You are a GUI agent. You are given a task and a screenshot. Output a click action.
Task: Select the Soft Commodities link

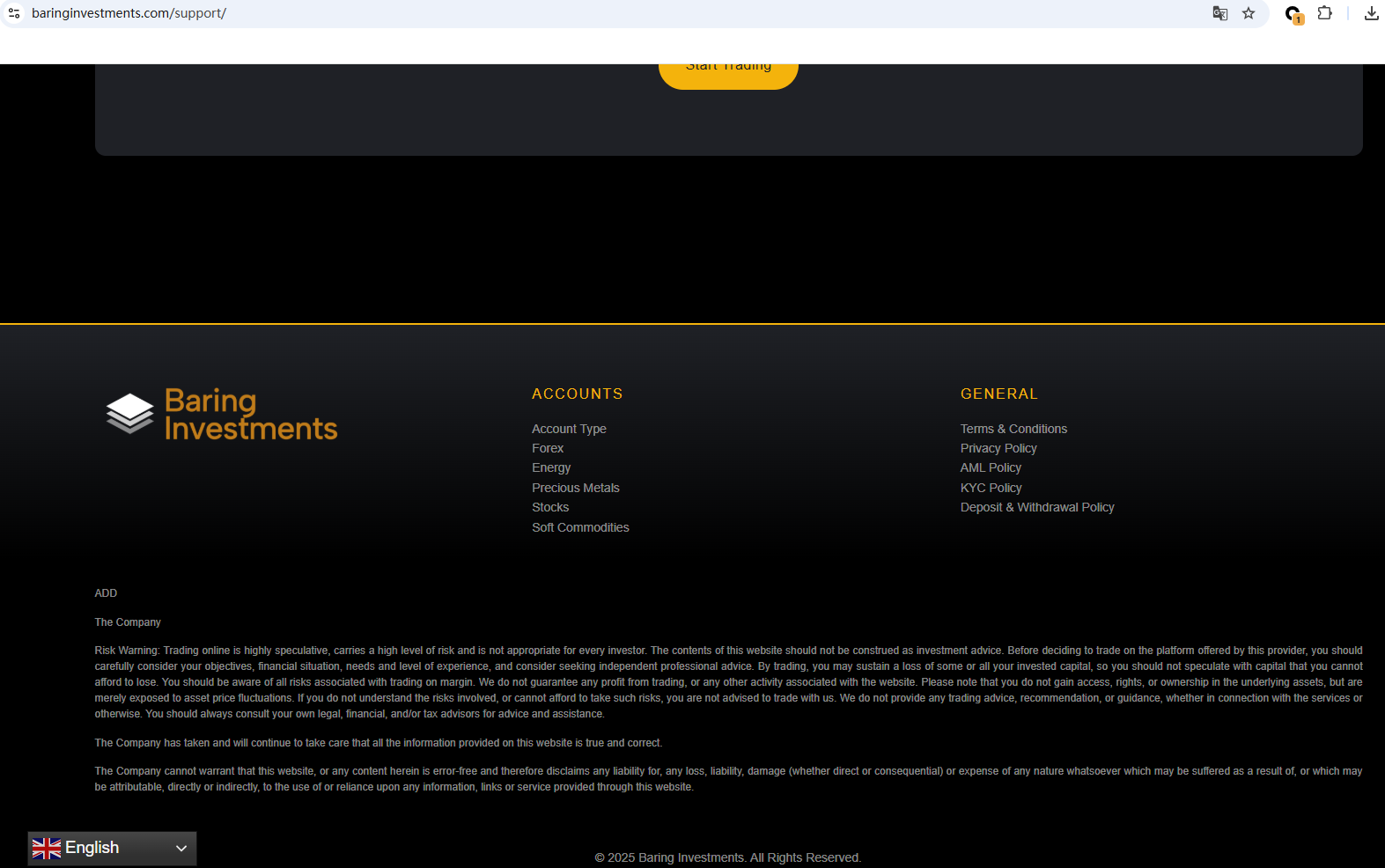pos(580,527)
